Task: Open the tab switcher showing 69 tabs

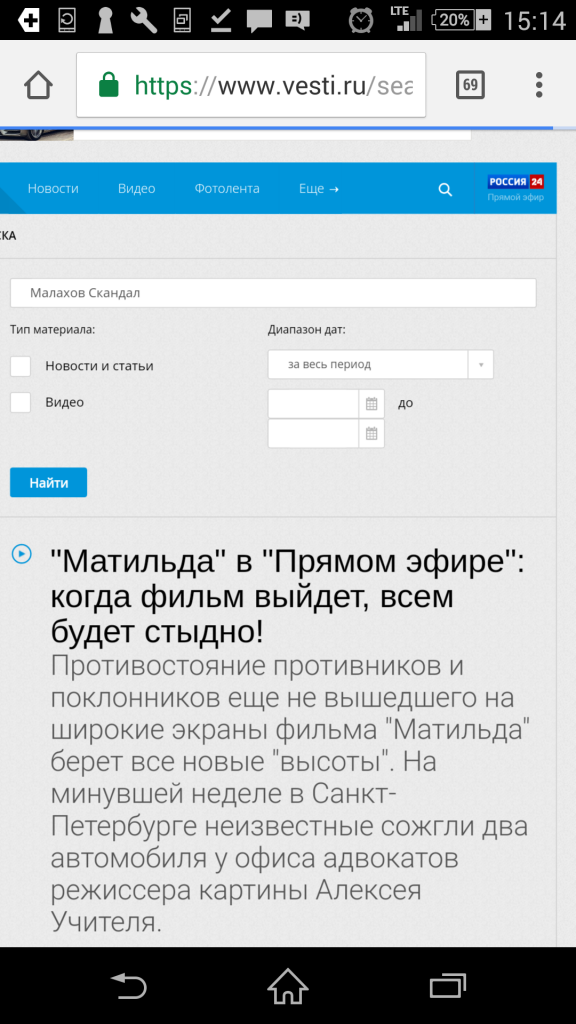Action: (x=470, y=85)
